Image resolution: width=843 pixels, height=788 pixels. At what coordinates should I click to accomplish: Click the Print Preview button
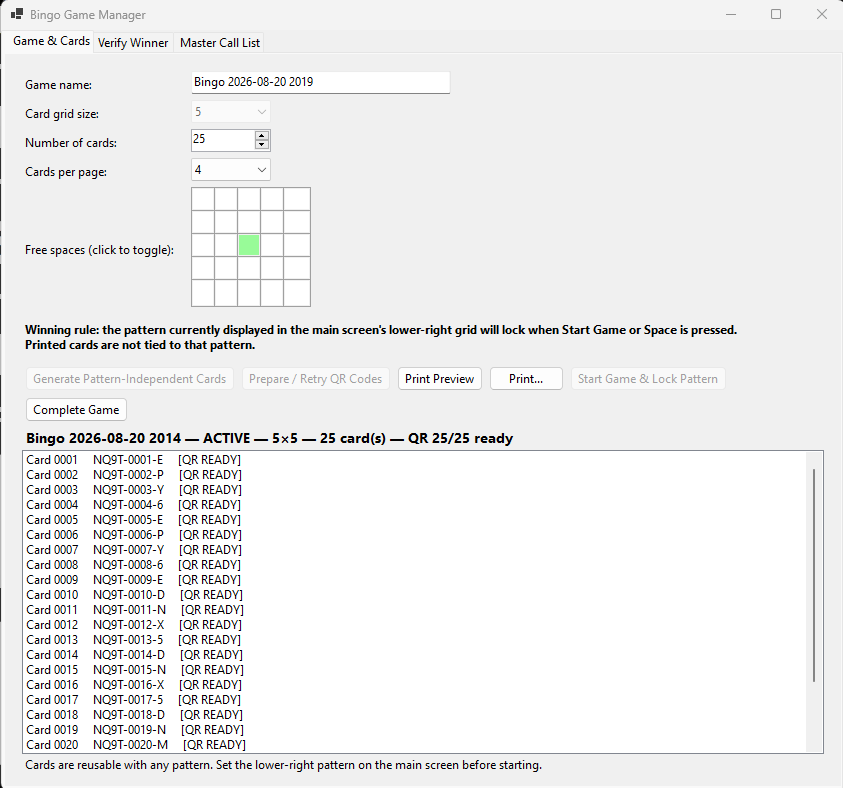pyautogui.click(x=440, y=379)
